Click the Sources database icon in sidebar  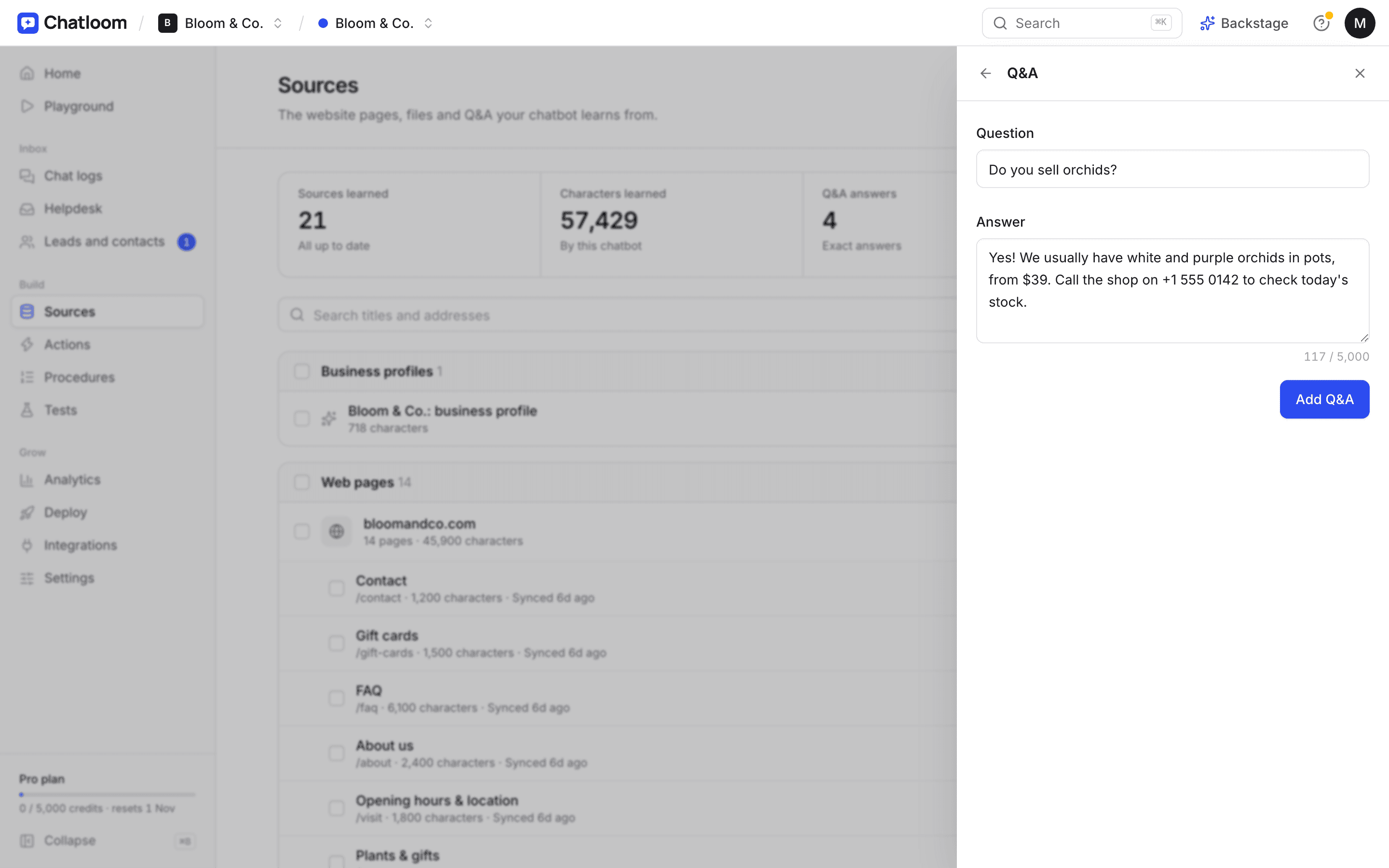click(27, 312)
